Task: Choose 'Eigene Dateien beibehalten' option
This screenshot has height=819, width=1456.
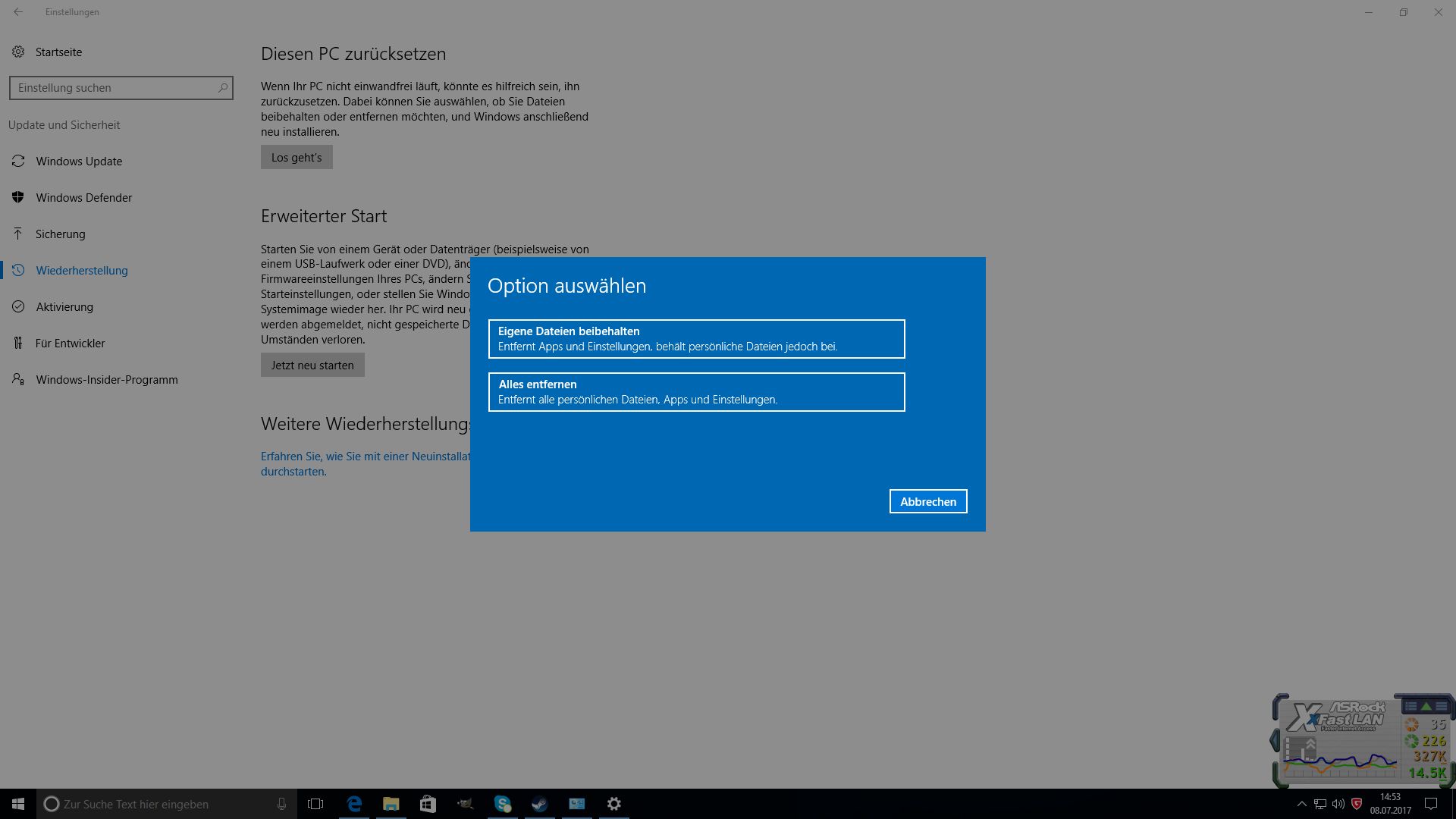Action: click(696, 339)
